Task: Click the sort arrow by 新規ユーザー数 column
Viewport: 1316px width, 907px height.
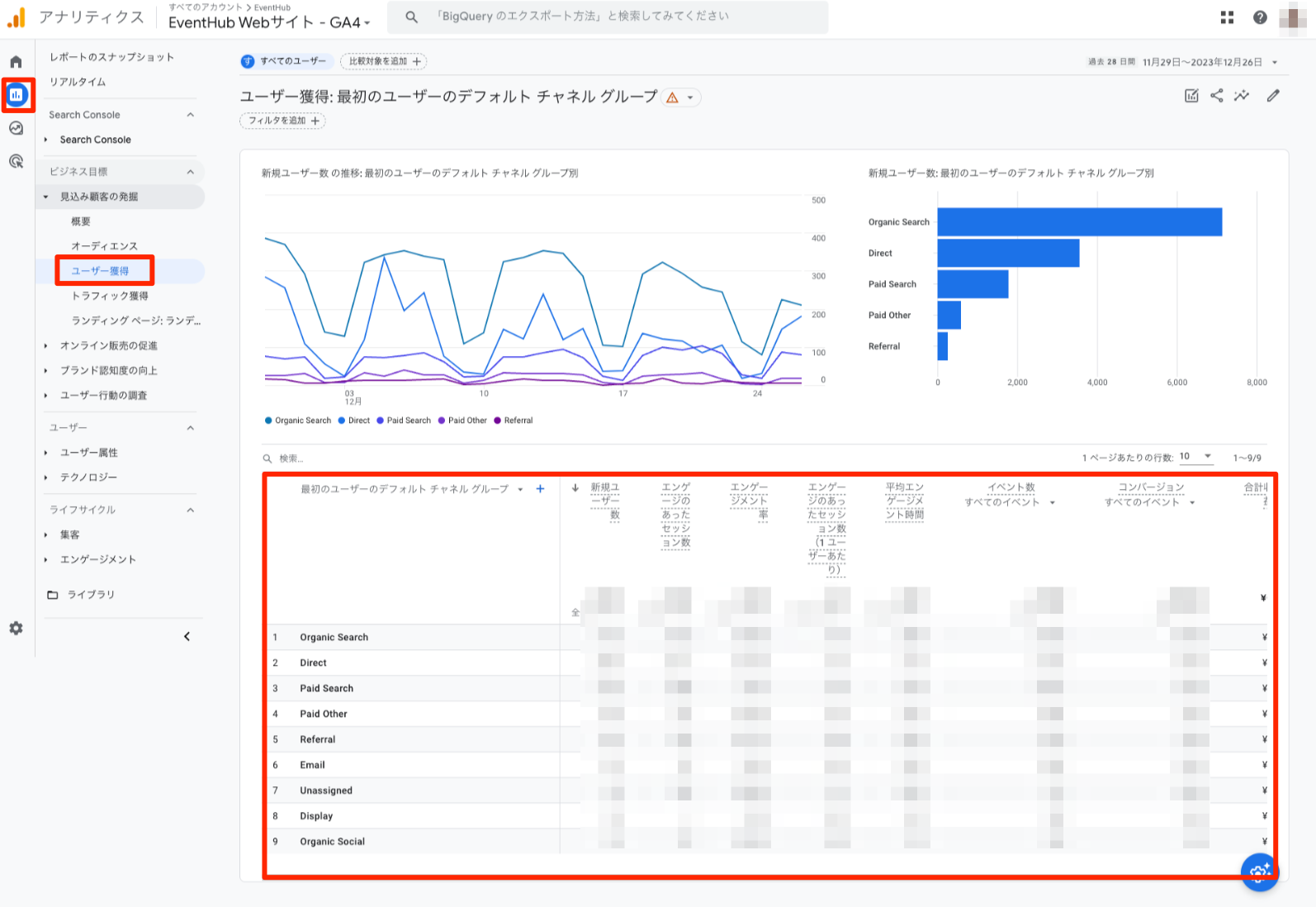Action: [x=575, y=487]
